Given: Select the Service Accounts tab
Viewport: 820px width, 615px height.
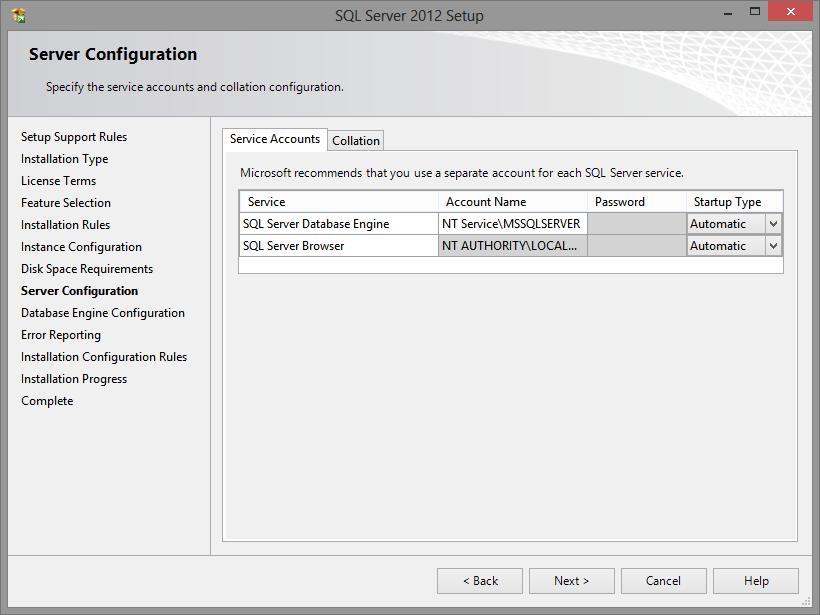Looking at the screenshot, I should click(275, 139).
